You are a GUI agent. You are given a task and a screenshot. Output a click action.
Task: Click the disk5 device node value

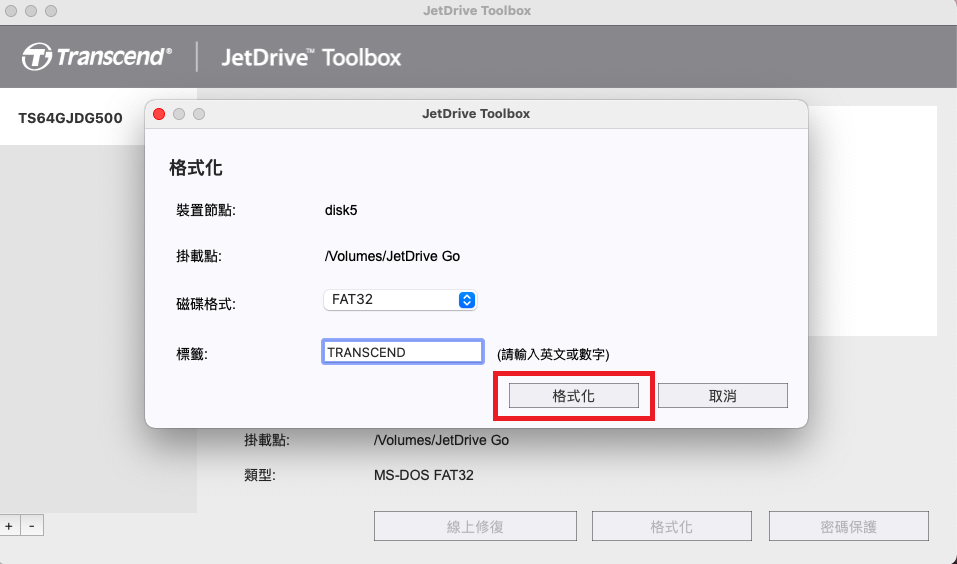(x=341, y=211)
